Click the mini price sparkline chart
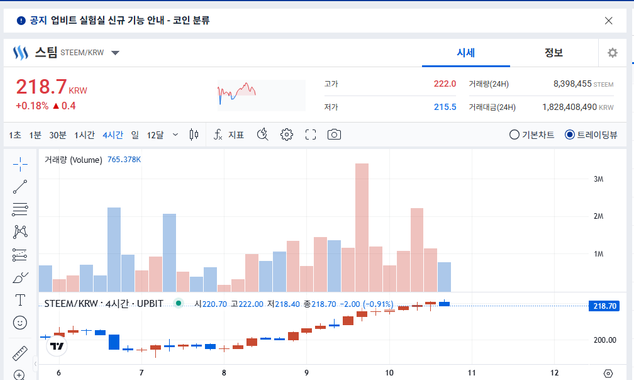Image resolution: width=634 pixels, height=380 pixels. point(261,95)
